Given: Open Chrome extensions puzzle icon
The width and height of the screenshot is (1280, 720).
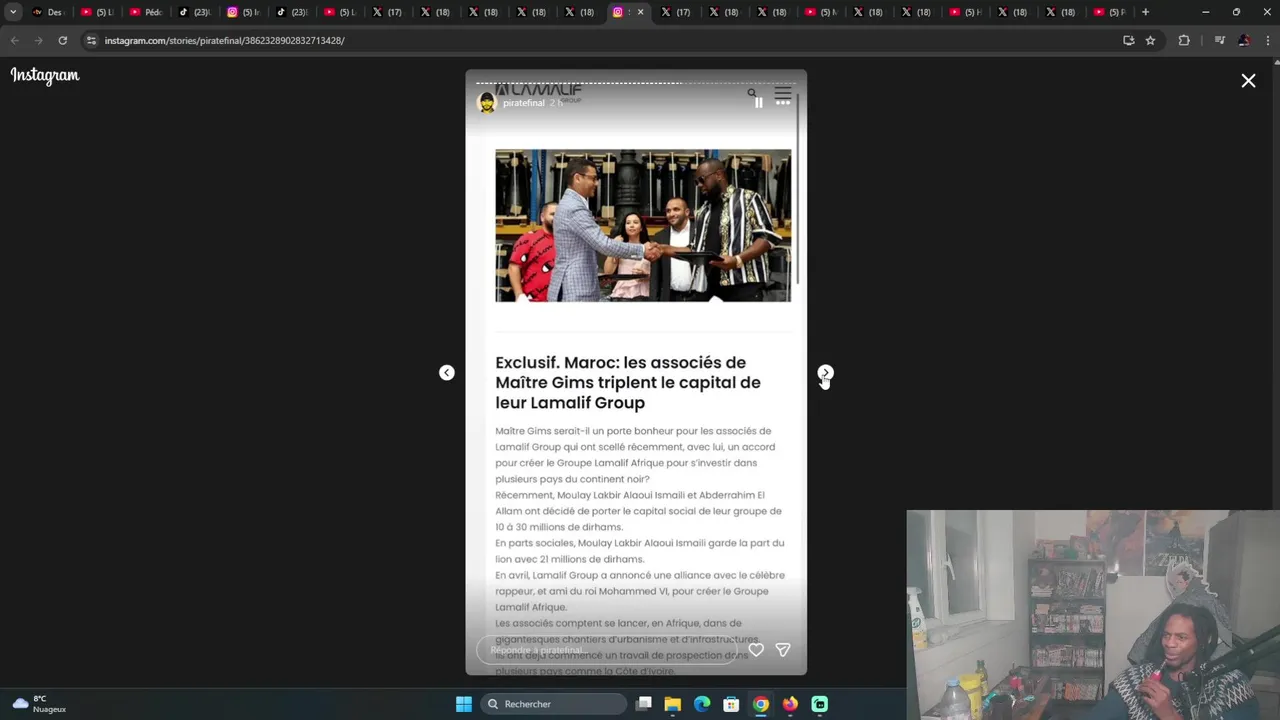Looking at the screenshot, I should tap(1184, 40).
